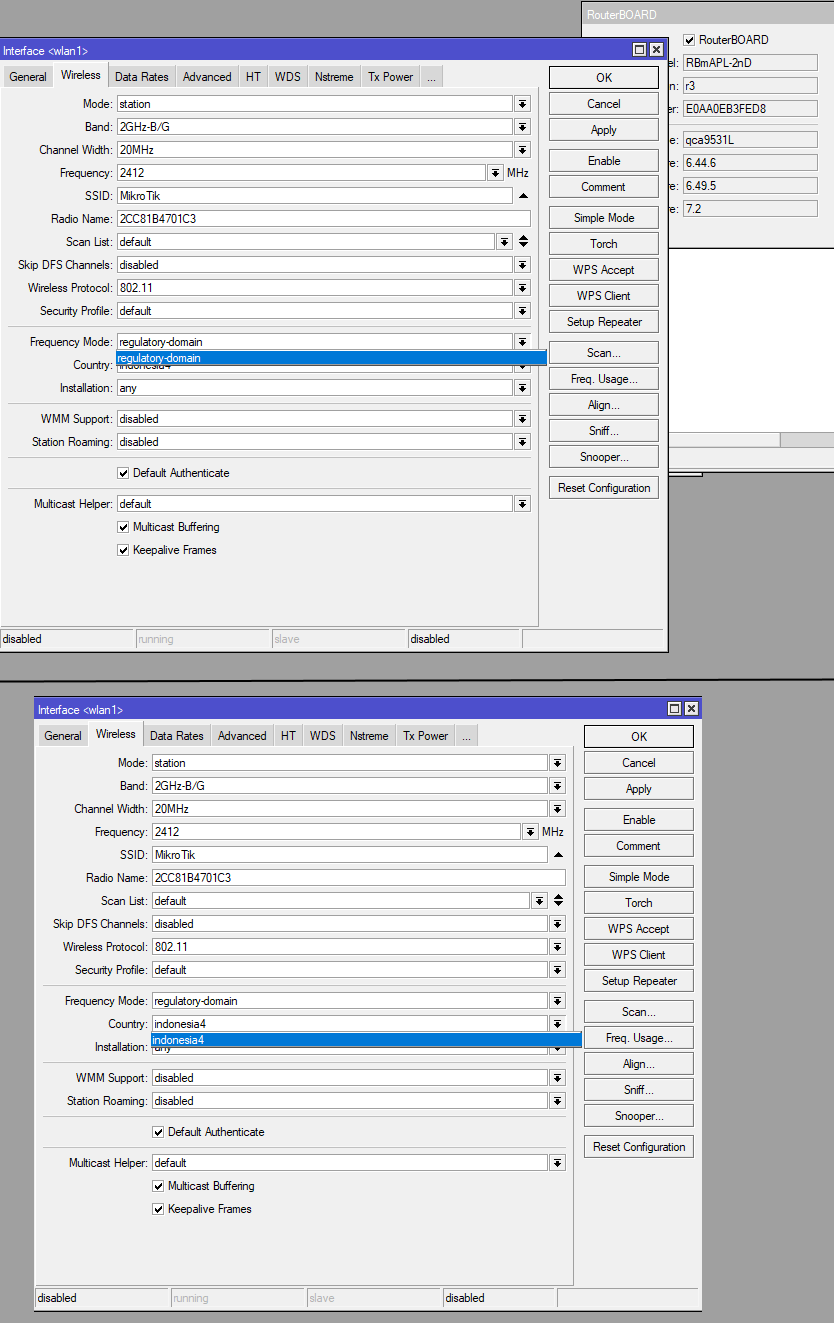Open Data Rates tab in window with regulatory-domain popup
The height and width of the screenshot is (1323, 834).
[x=141, y=77]
